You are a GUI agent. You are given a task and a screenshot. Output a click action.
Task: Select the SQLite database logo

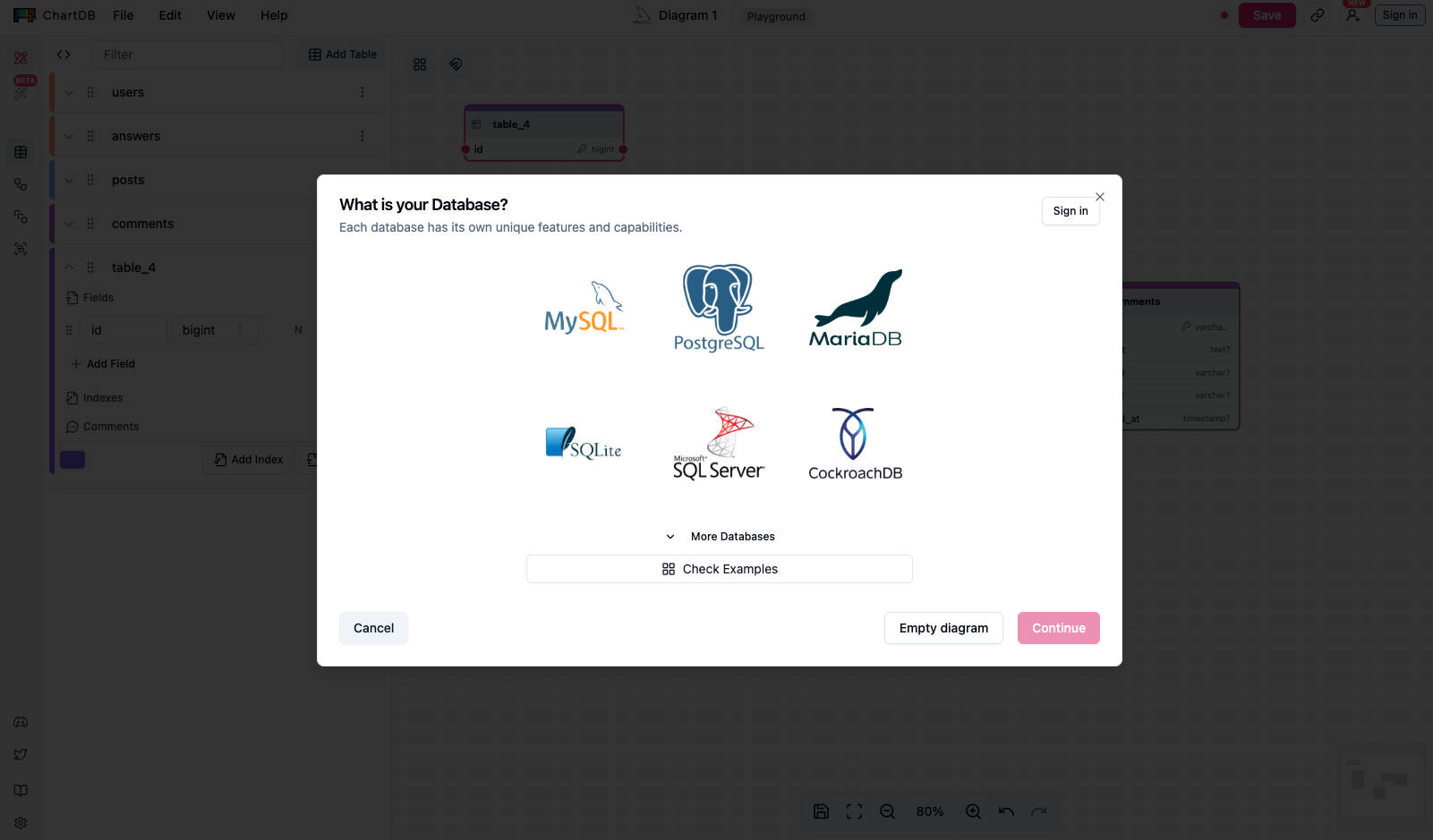click(584, 444)
